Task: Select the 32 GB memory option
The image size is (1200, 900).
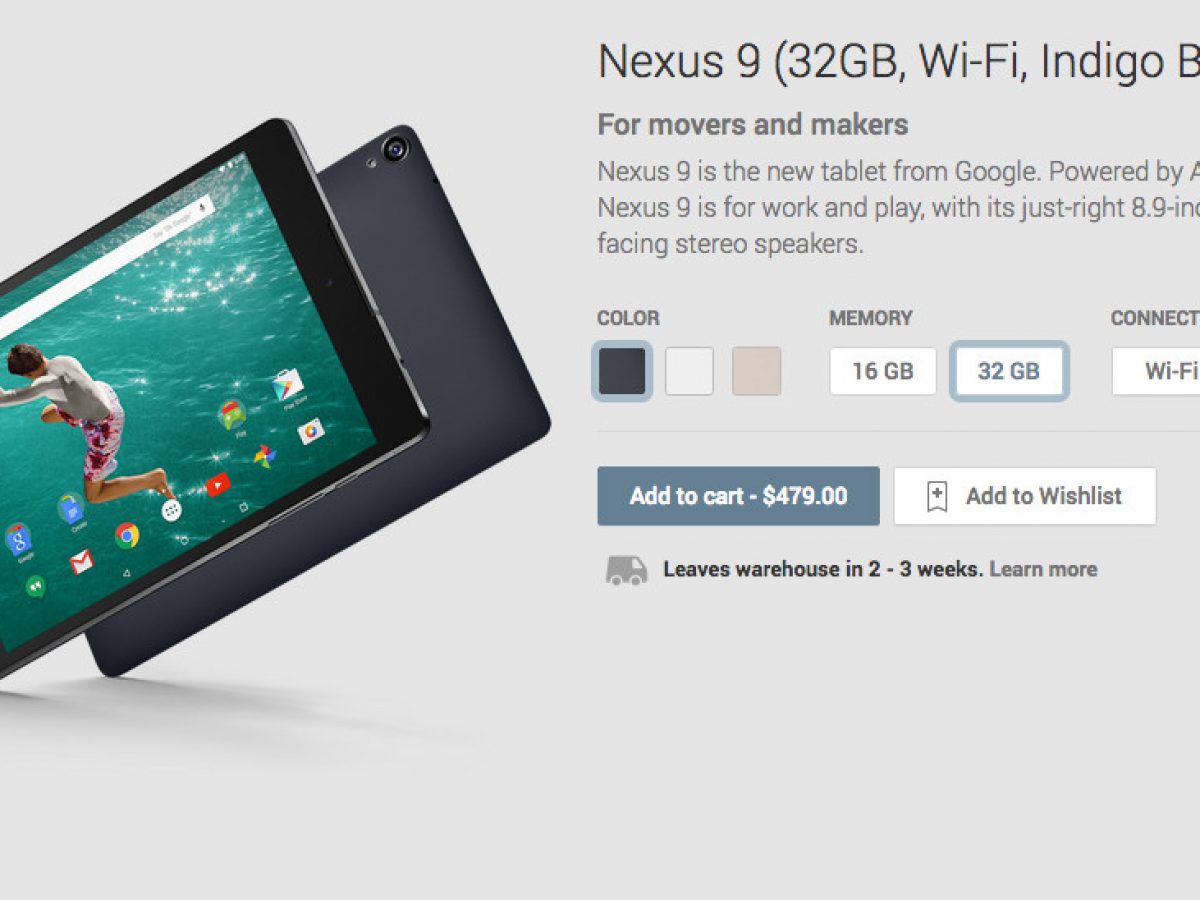Action: 1009,371
